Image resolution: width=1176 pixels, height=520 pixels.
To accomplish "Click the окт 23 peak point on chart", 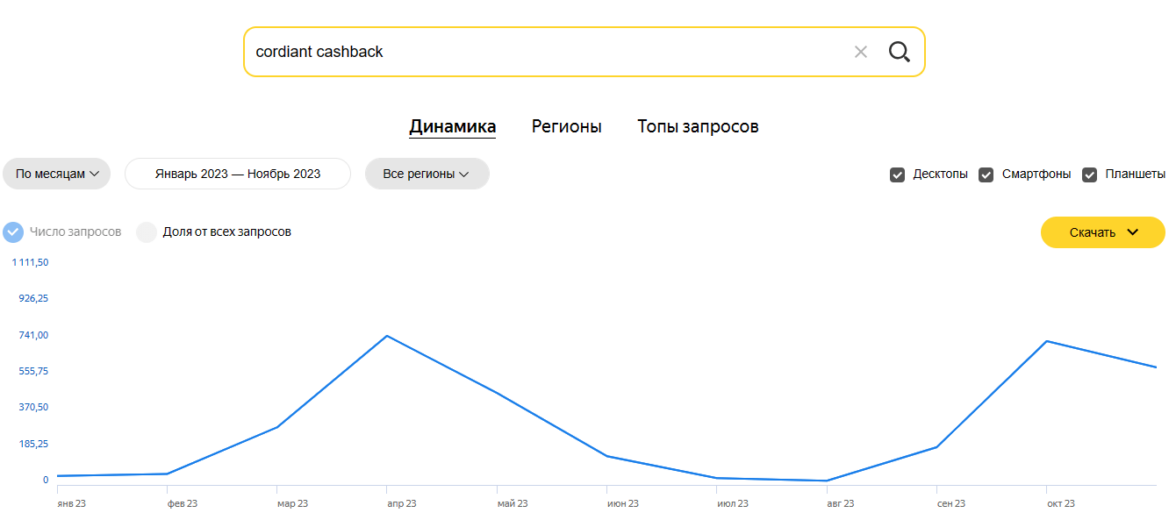I will tap(1047, 341).
